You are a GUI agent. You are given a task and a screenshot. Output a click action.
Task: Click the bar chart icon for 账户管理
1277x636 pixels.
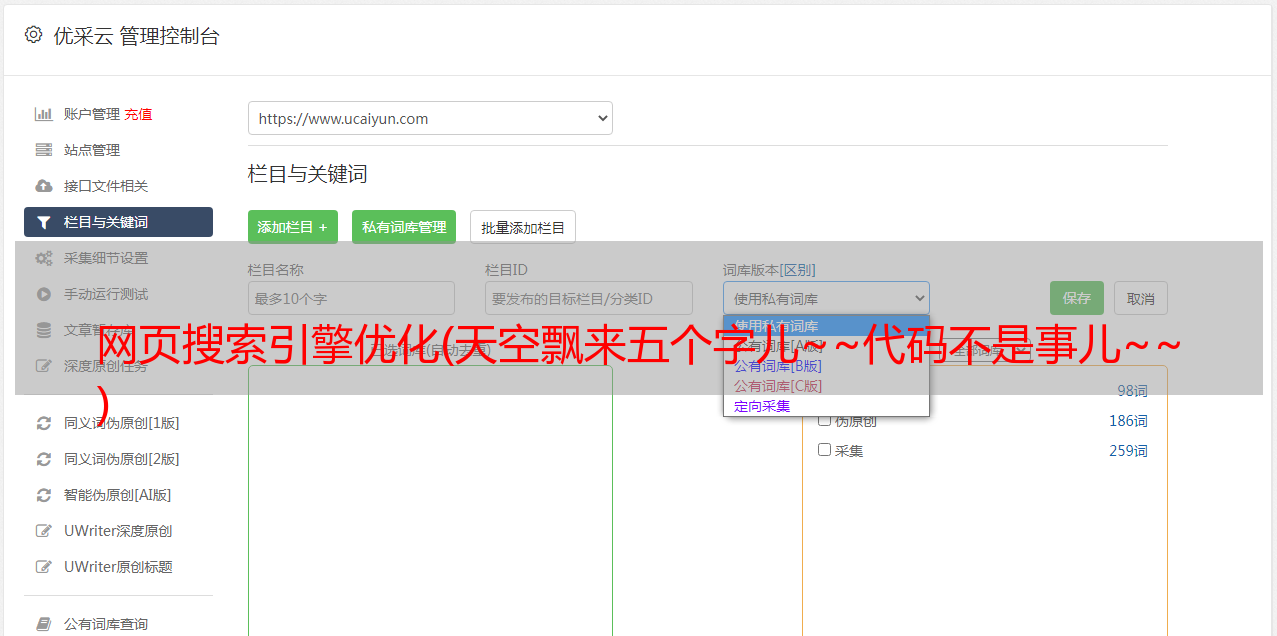point(44,114)
